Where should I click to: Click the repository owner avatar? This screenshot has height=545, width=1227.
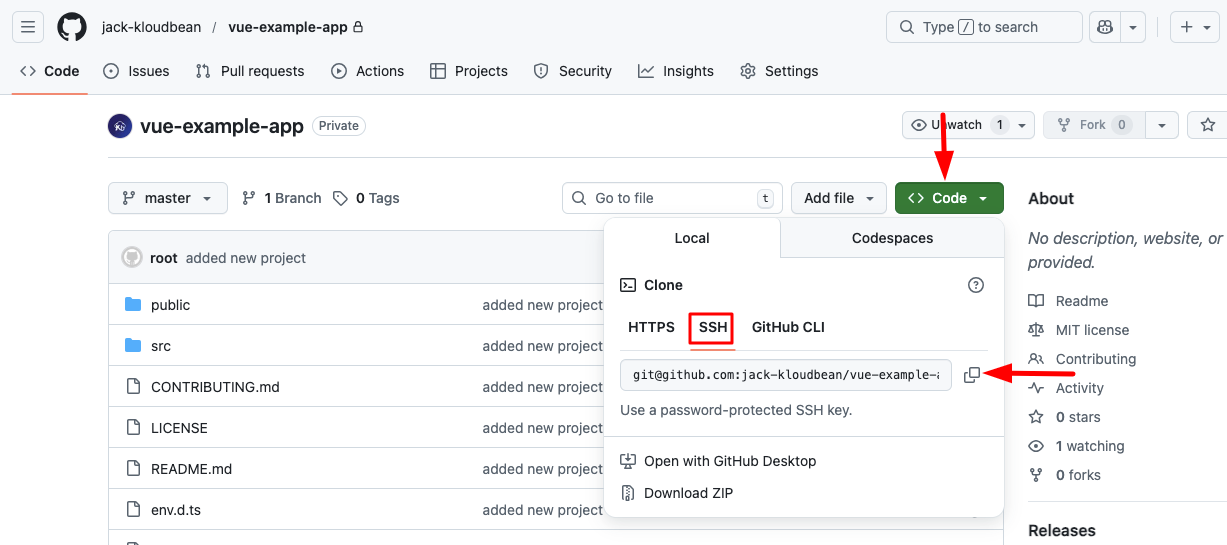coord(120,126)
